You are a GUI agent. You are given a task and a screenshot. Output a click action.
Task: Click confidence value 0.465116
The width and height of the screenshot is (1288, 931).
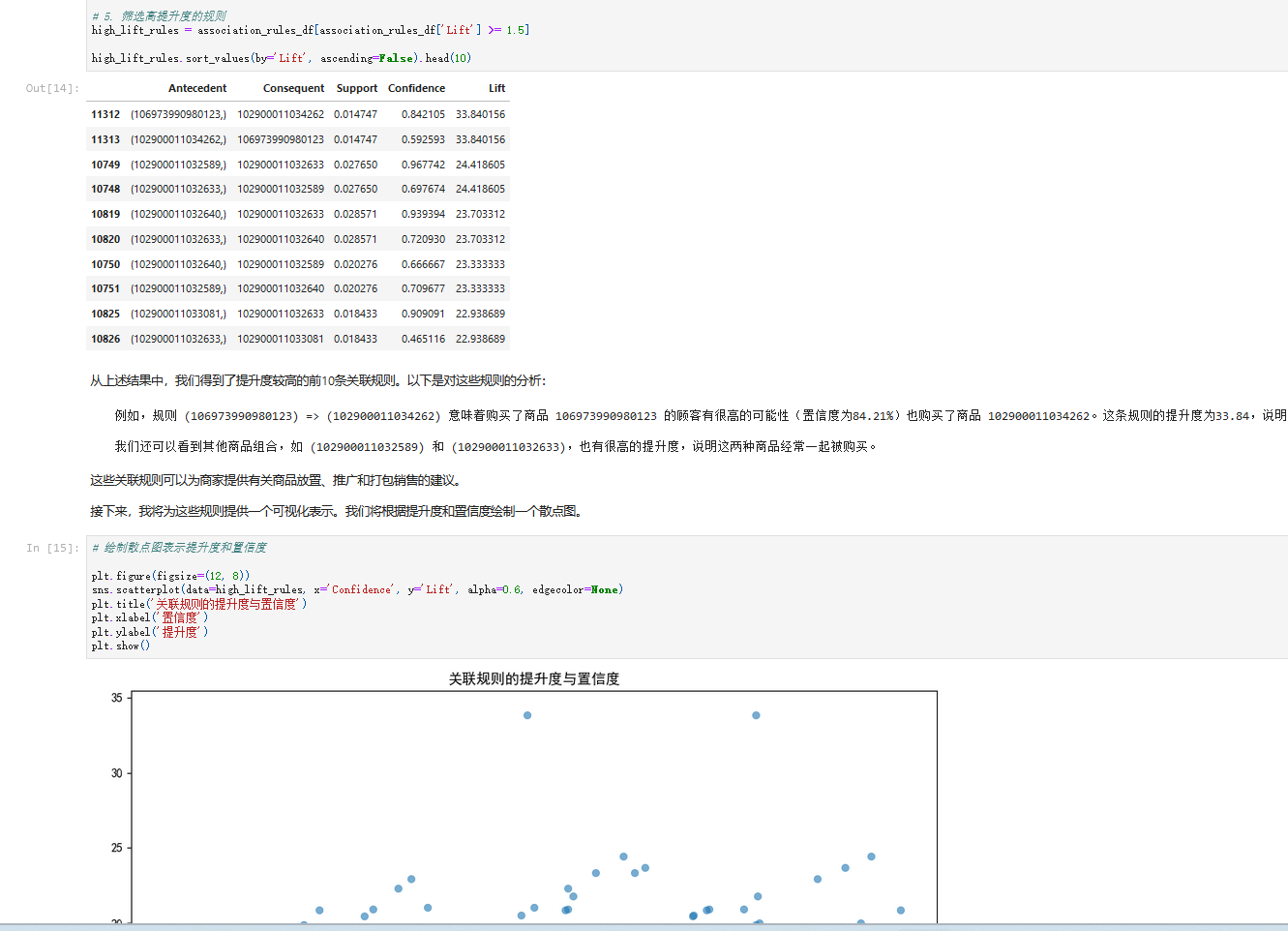pos(423,339)
